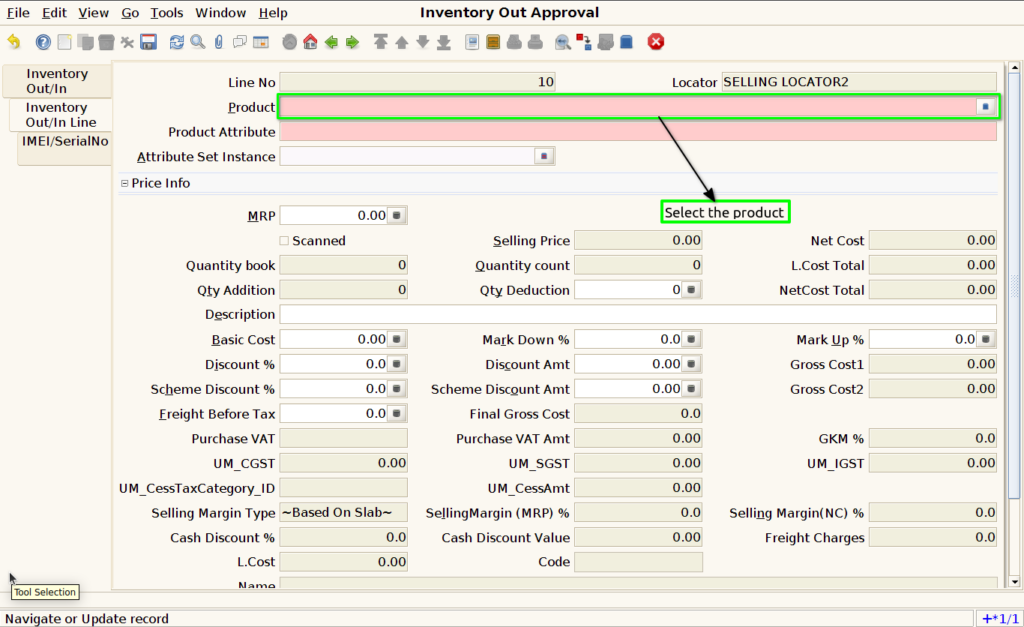This screenshot has width=1024, height=627.
Task: Open Archived documents cabinet icon
Action: (x=493, y=42)
